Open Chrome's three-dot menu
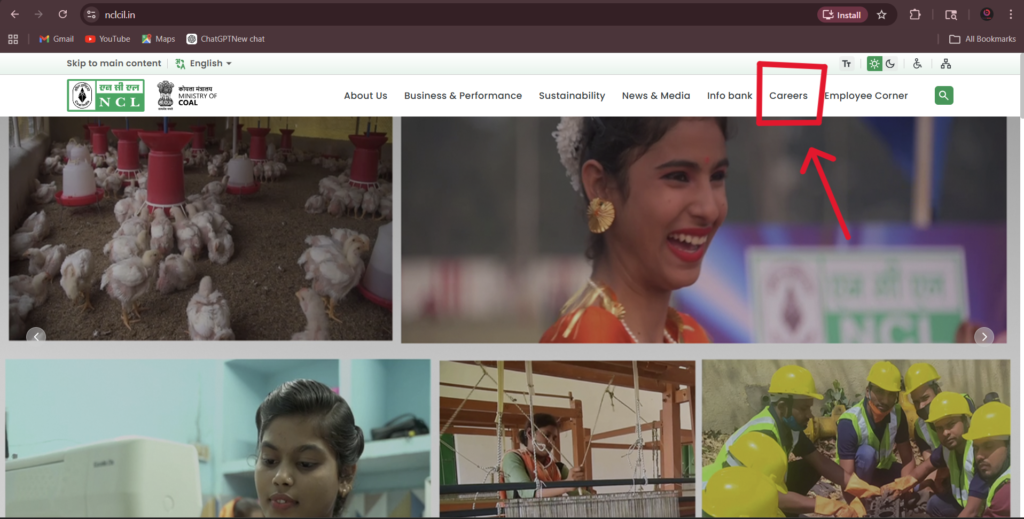Image resolution: width=1024 pixels, height=519 pixels. [1012, 15]
